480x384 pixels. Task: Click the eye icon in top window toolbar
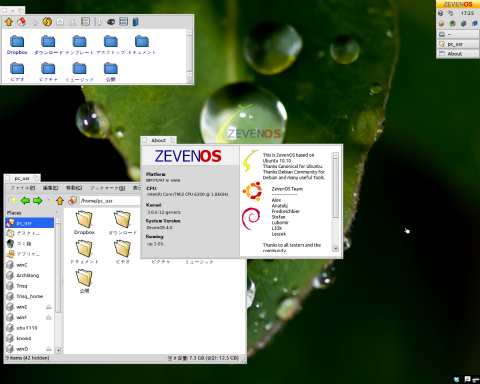(x=111, y=22)
